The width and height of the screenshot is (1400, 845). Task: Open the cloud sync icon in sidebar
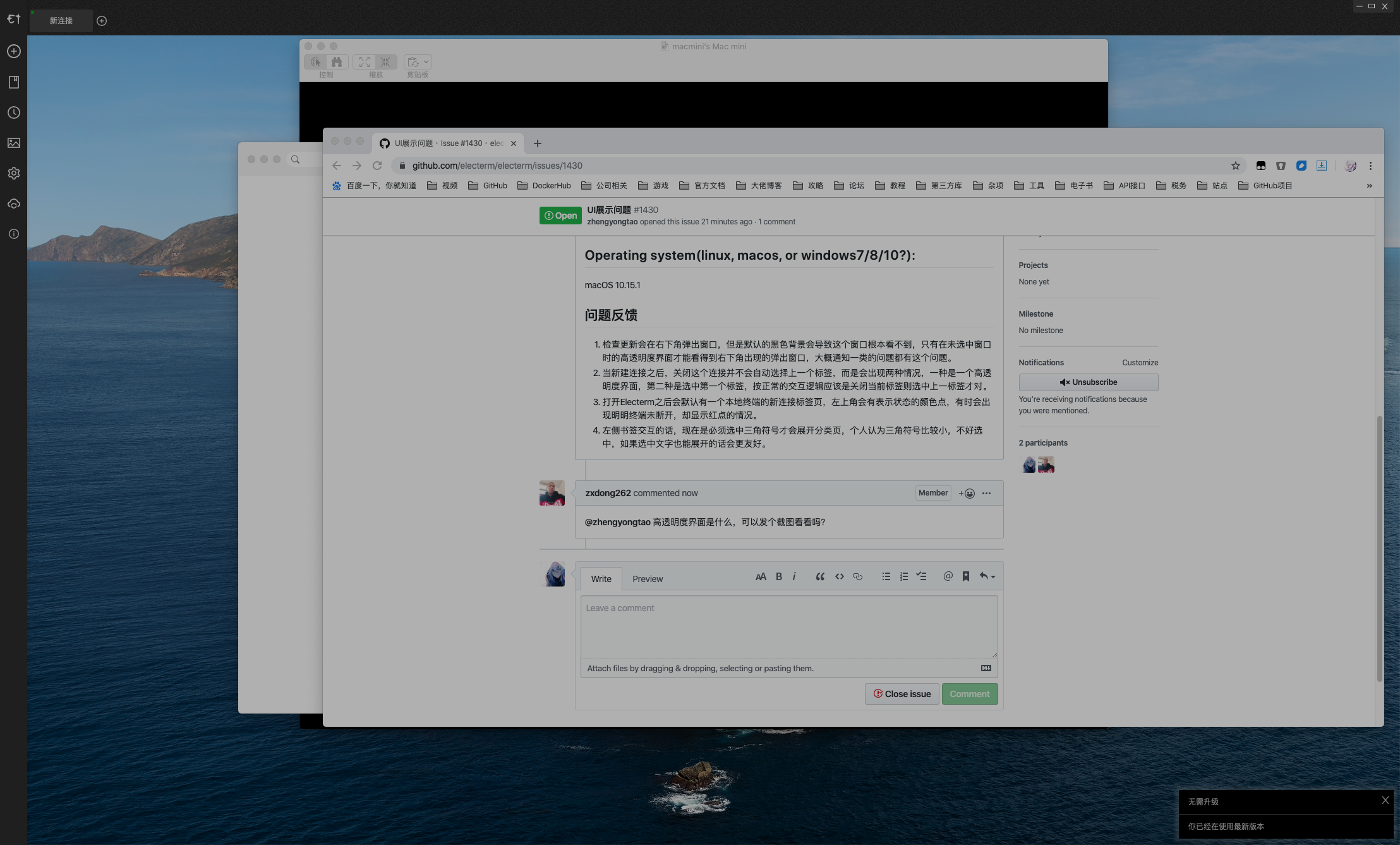point(14,204)
